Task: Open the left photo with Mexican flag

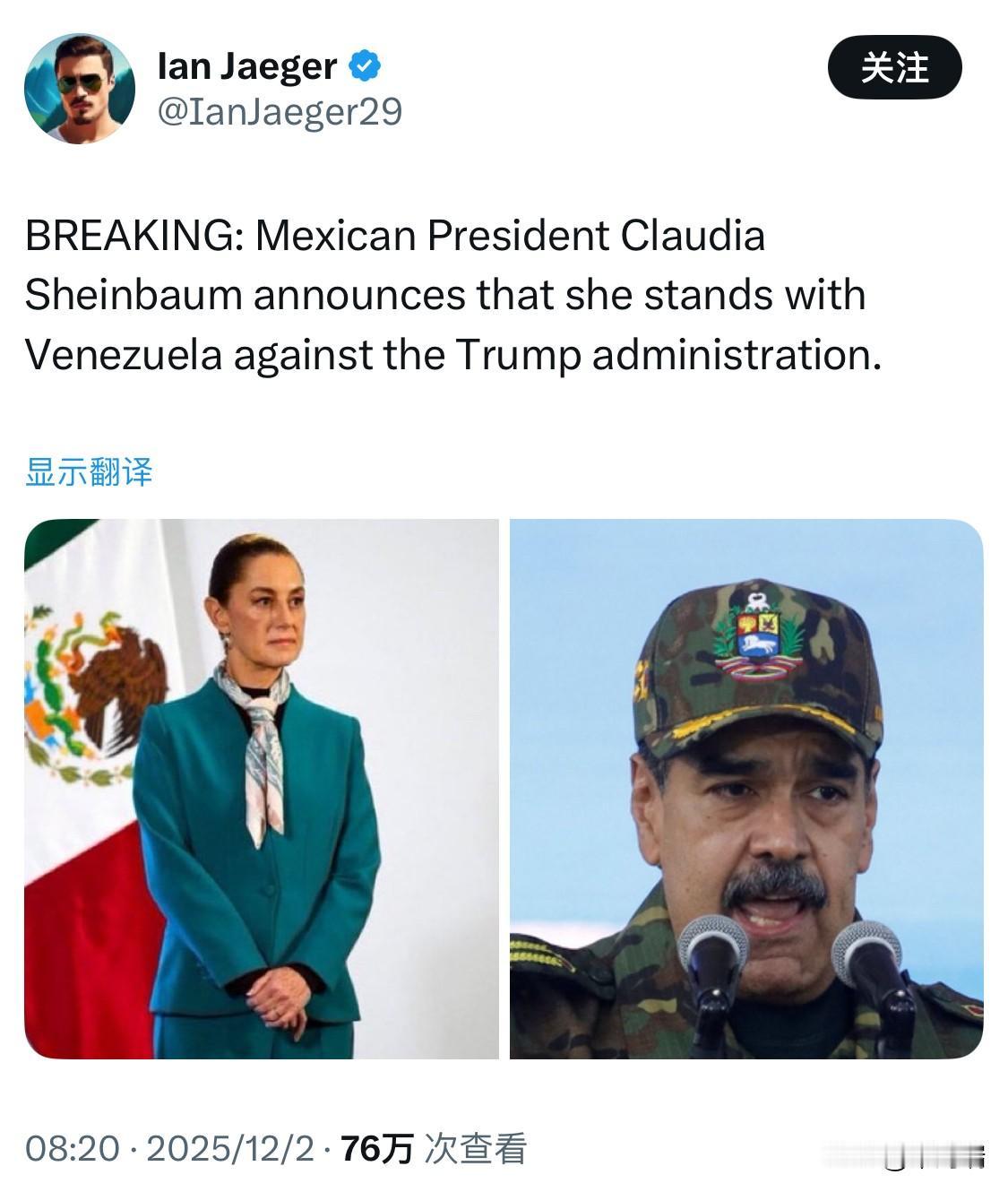Action: coord(262,789)
